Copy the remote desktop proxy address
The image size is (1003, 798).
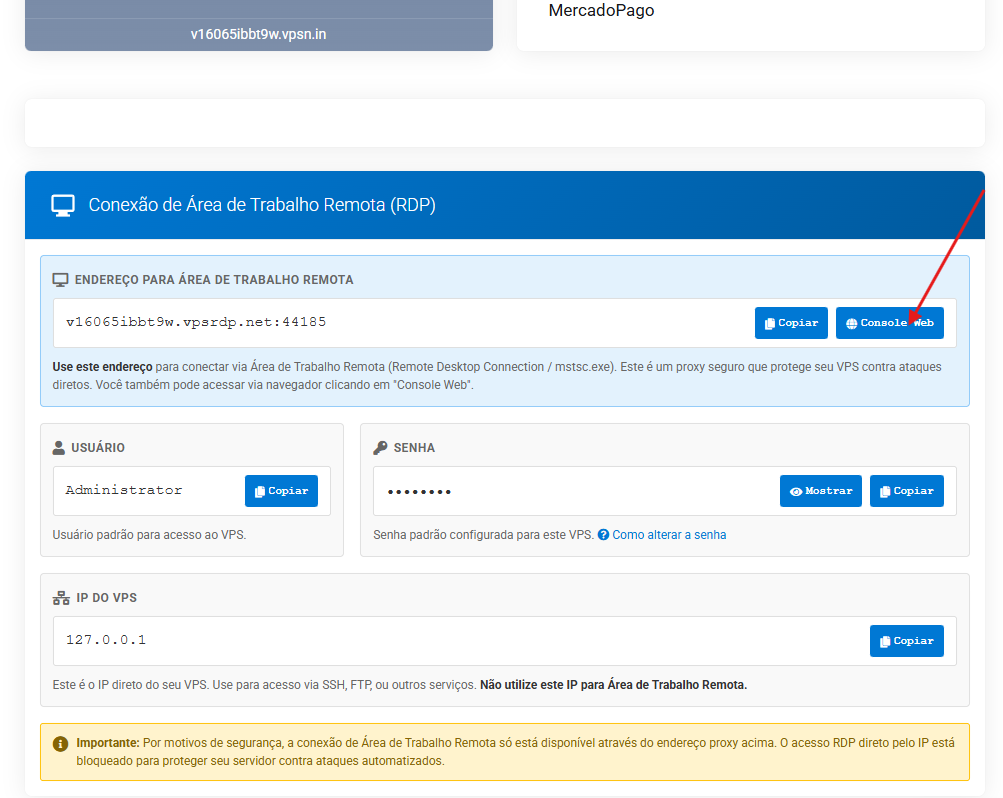click(791, 323)
